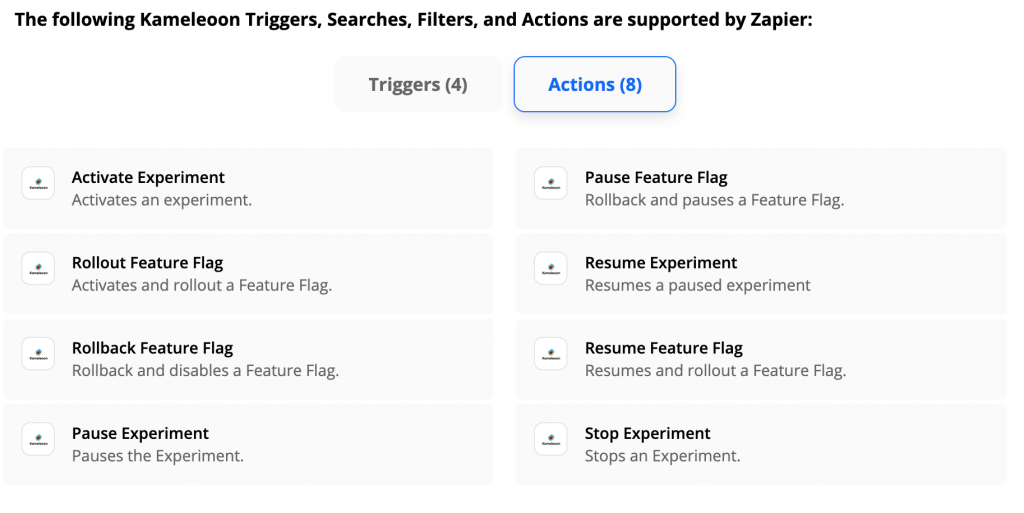Choose the Pause Experiment action title
The image size is (1024, 513).
[140, 433]
